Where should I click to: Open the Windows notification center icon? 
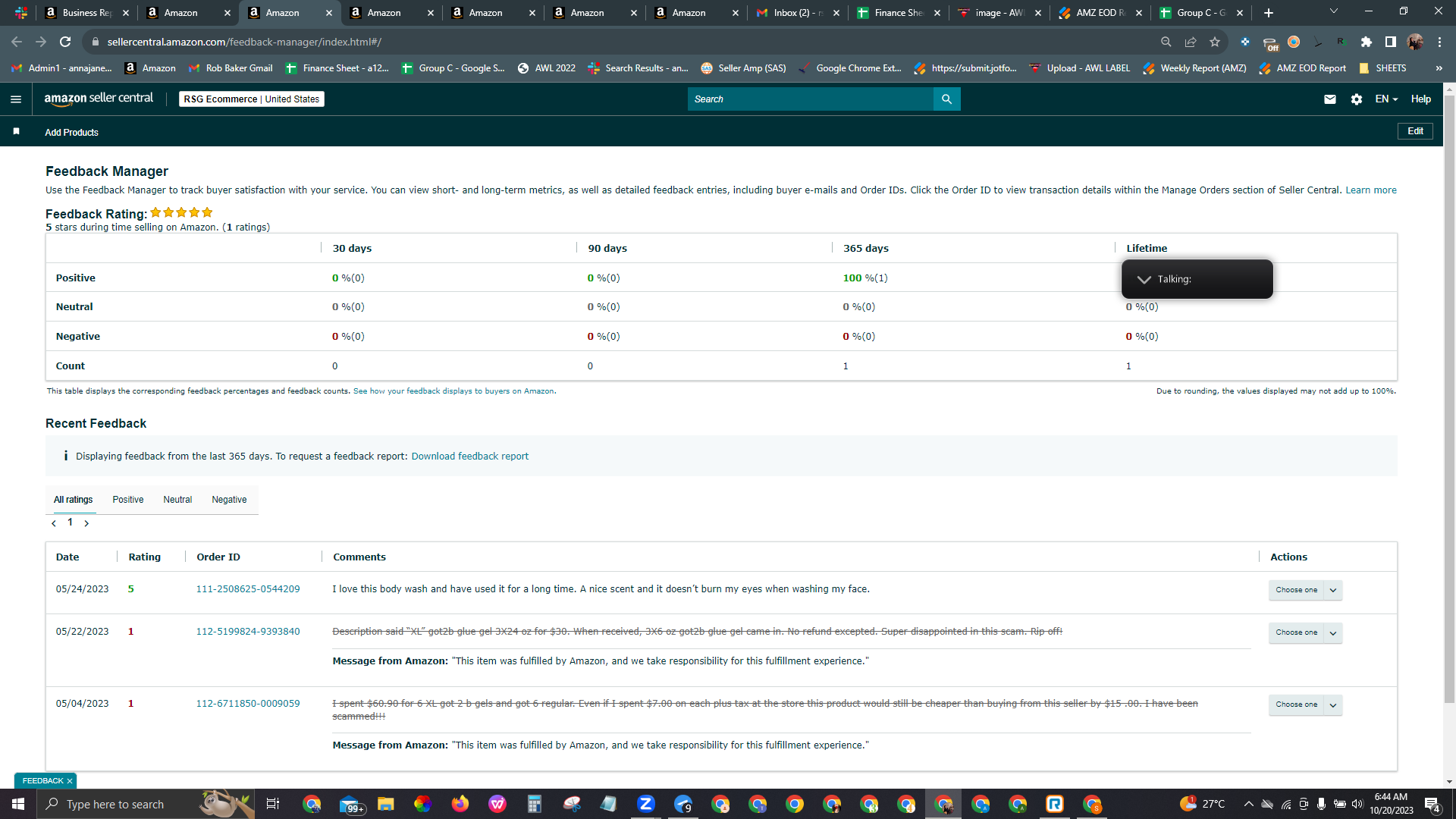coord(1432,804)
